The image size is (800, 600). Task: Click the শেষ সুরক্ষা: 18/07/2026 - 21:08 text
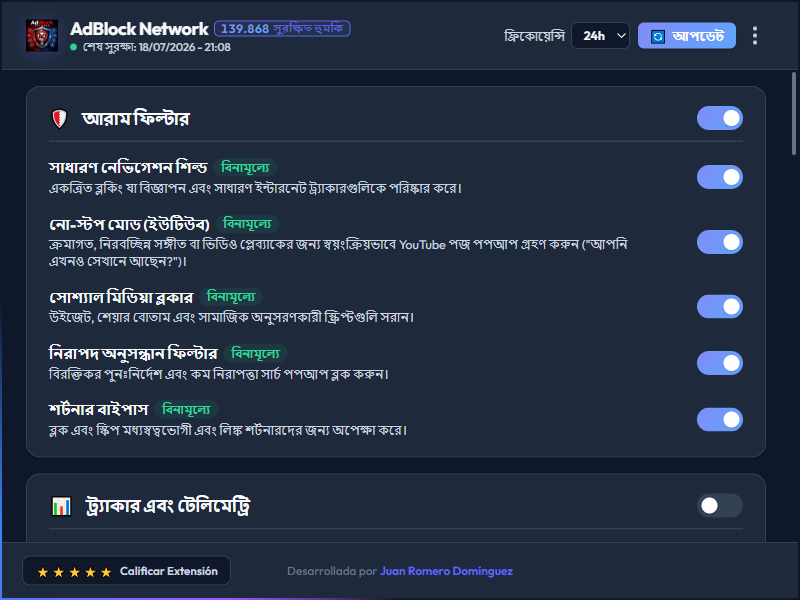coord(157,47)
